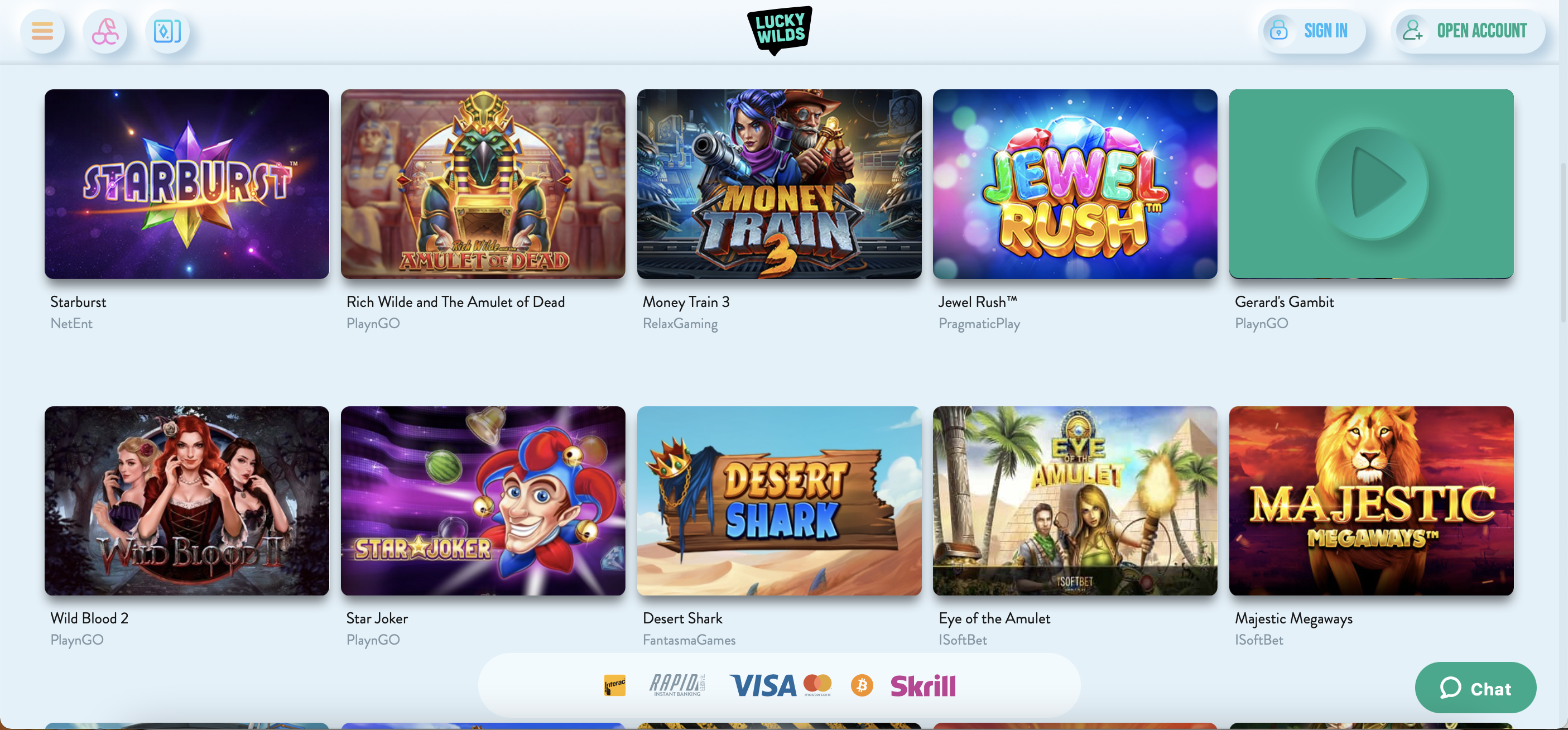This screenshot has height=730, width=1568.
Task: Click the Interac payment icon
Action: (615, 685)
